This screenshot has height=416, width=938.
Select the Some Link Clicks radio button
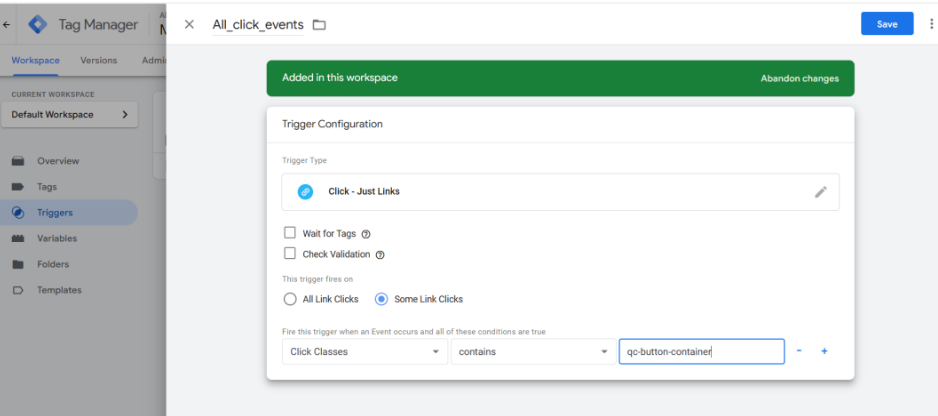(x=381, y=299)
